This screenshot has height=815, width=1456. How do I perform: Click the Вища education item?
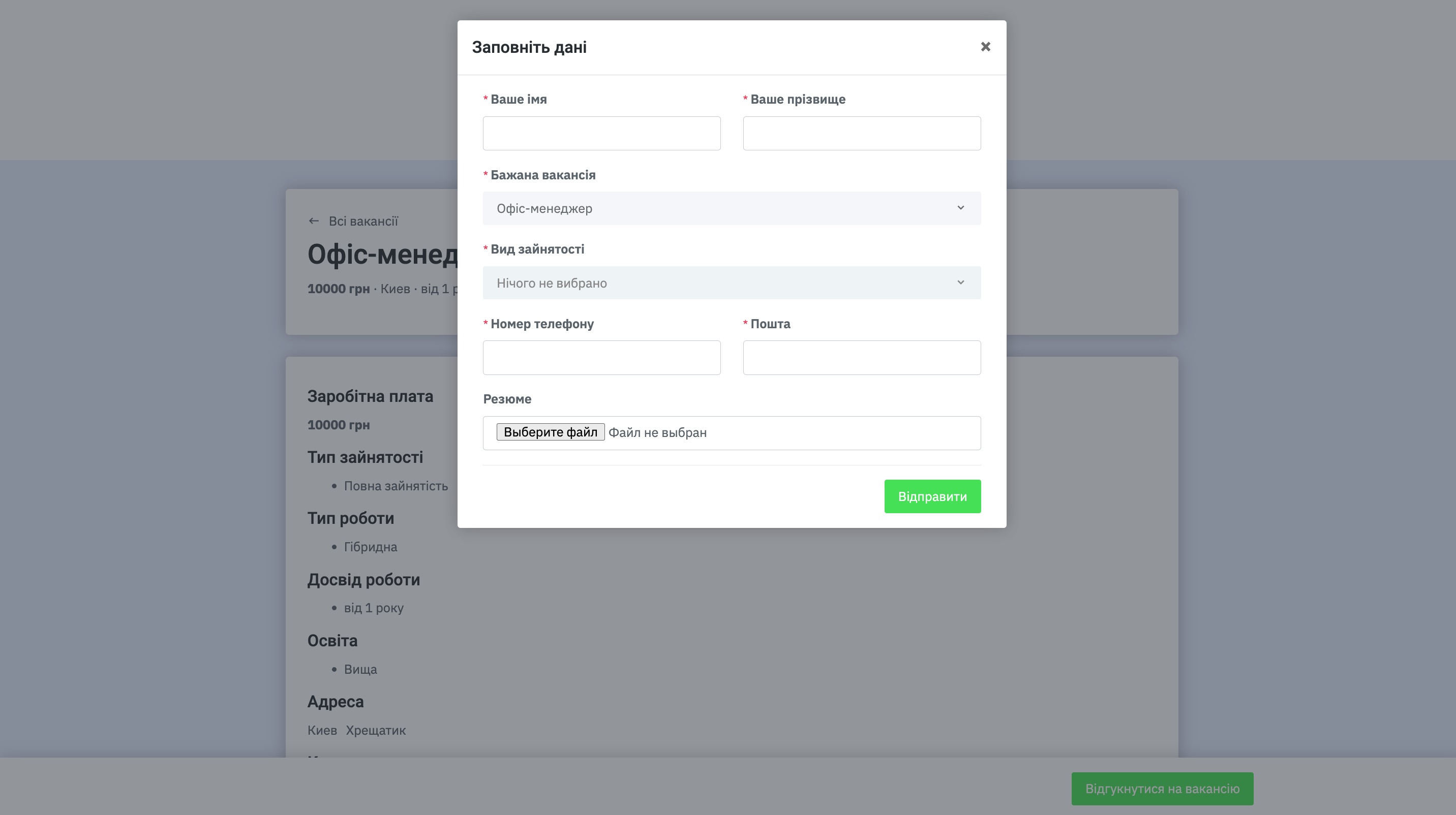pos(360,669)
